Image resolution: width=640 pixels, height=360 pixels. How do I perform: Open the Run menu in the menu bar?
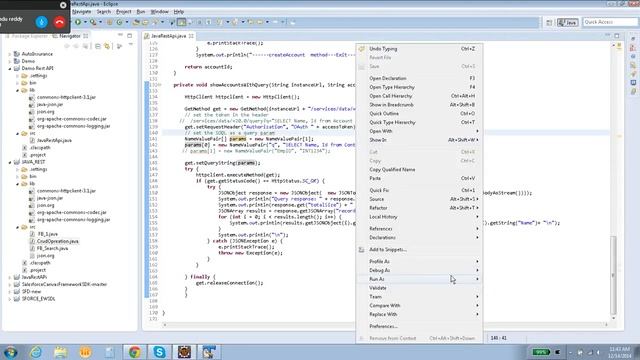(141, 12)
